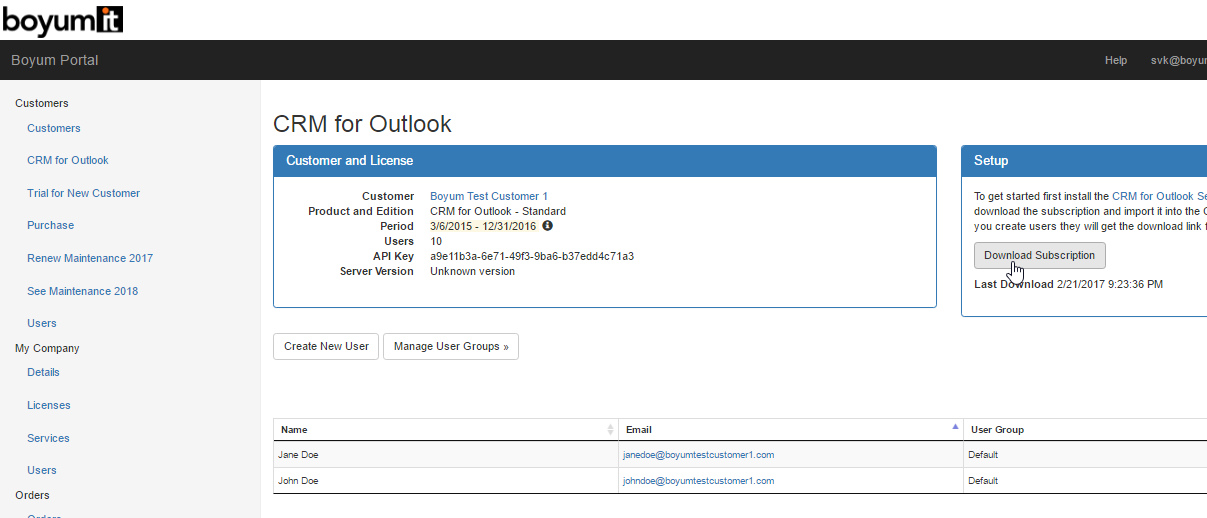The height and width of the screenshot is (518, 1207).
Task: Open Users under Customers section
Action: click(42, 323)
